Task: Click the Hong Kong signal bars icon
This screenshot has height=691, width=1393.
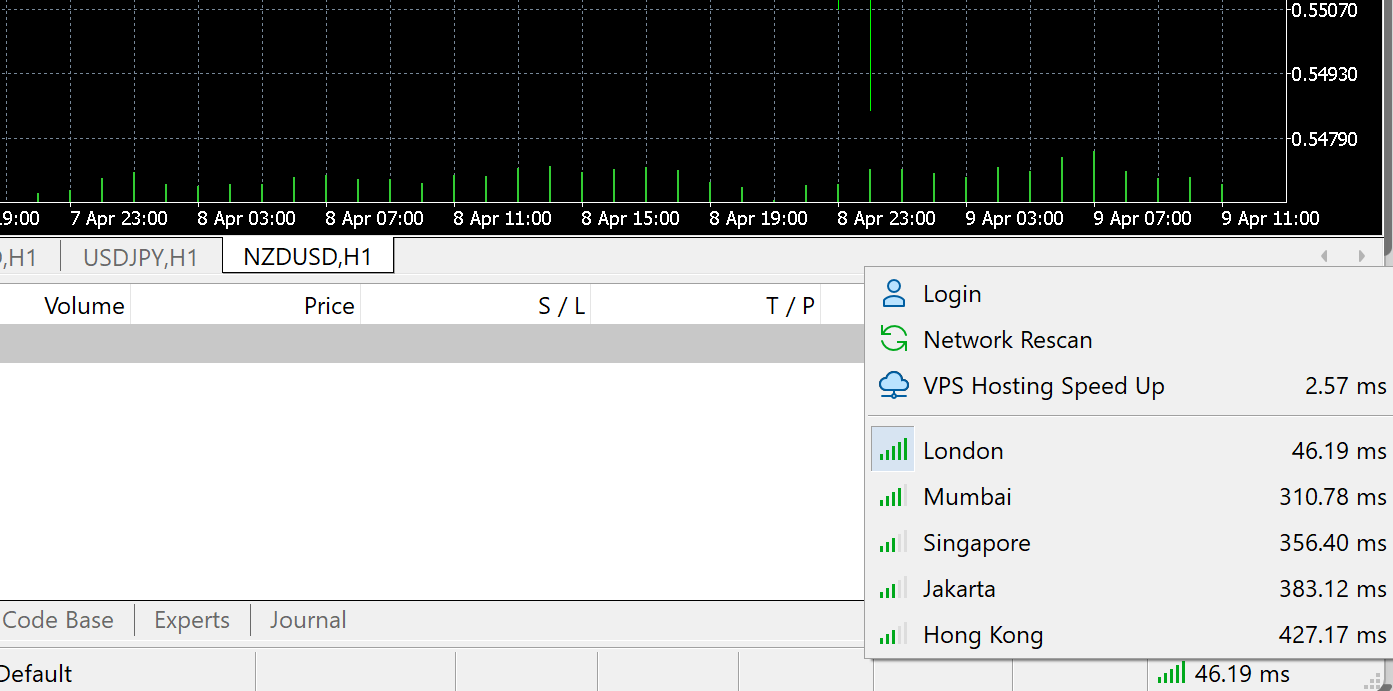Action: coord(893,635)
